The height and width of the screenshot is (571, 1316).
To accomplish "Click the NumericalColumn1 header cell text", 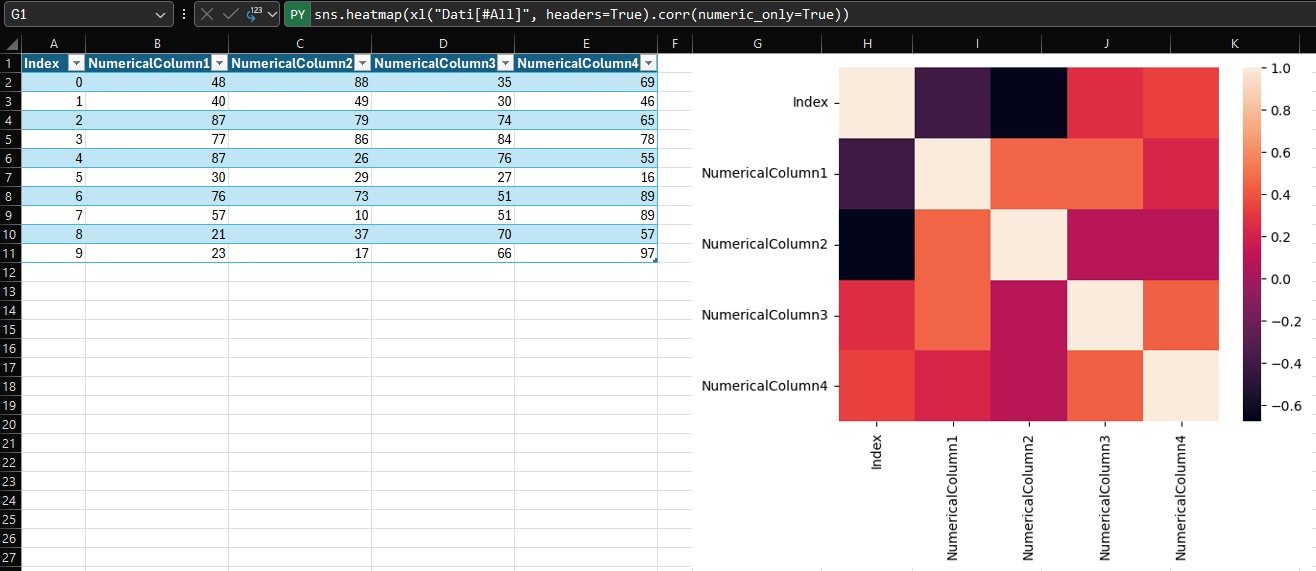I will point(148,62).
